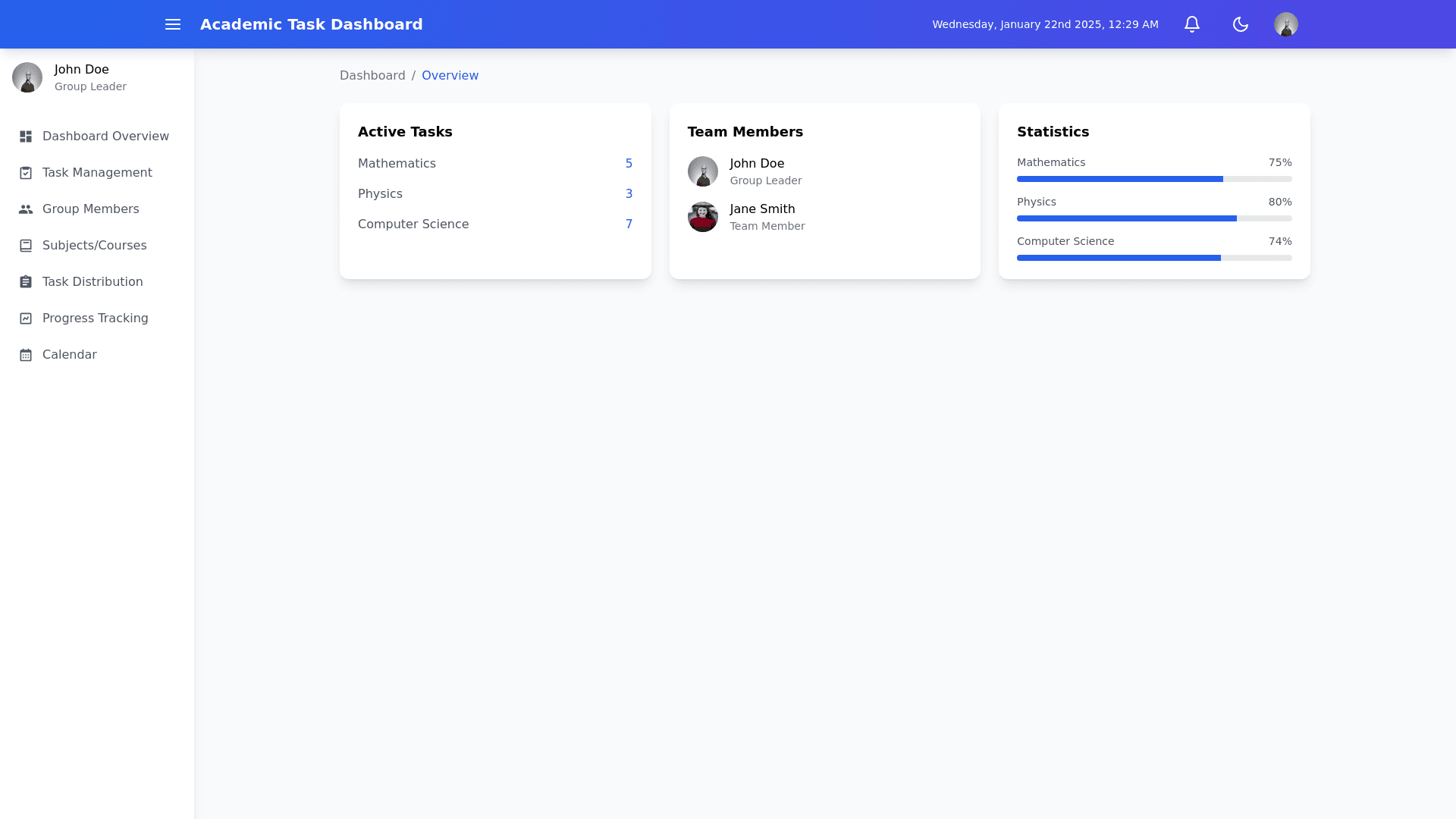The width and height of the screenshot is (1456, 819).
Task: Click the Calendar icon in sidebar
Action: tap(26, 355)
